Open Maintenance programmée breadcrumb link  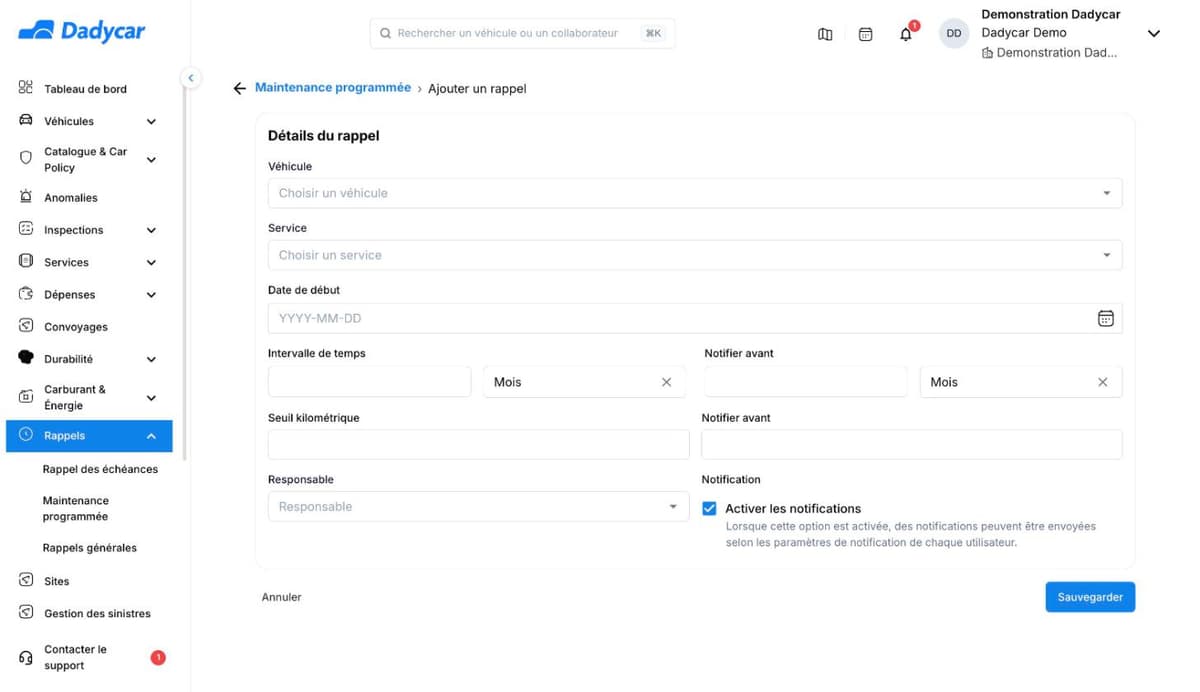[x=333, y=88]
